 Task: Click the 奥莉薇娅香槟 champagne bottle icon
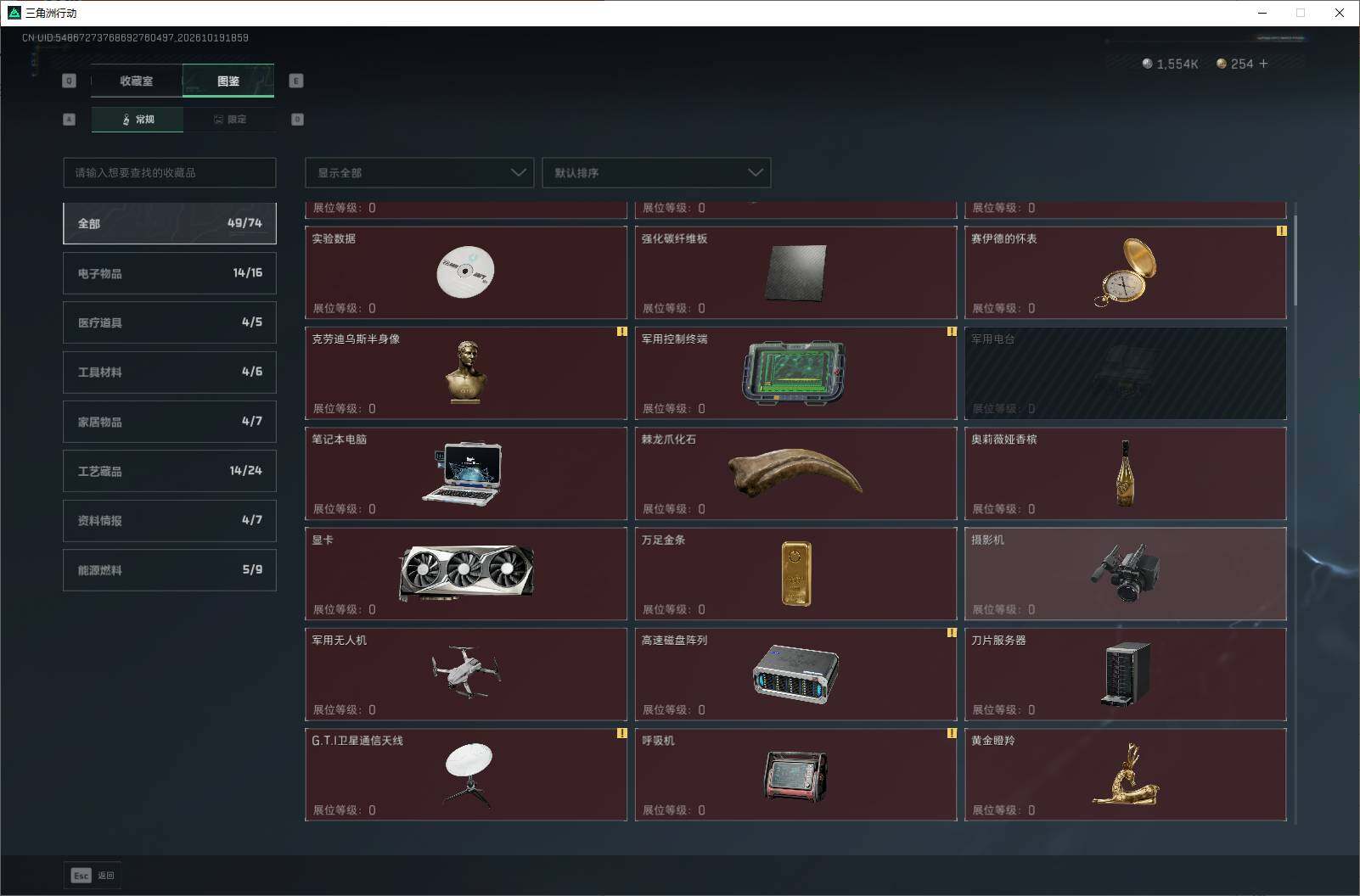[1125, 473]
